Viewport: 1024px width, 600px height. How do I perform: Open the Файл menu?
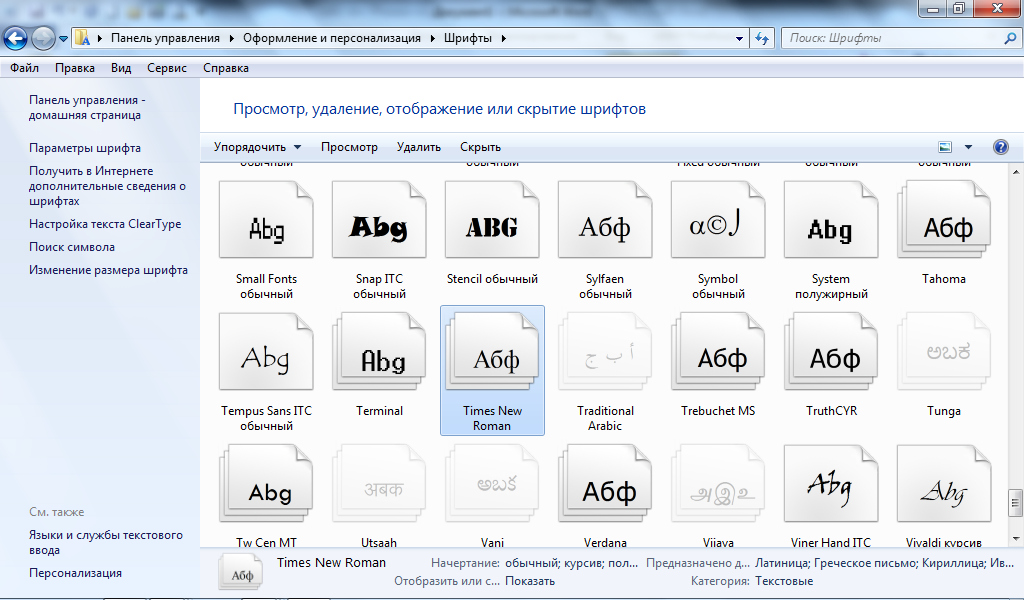[24, 68]
